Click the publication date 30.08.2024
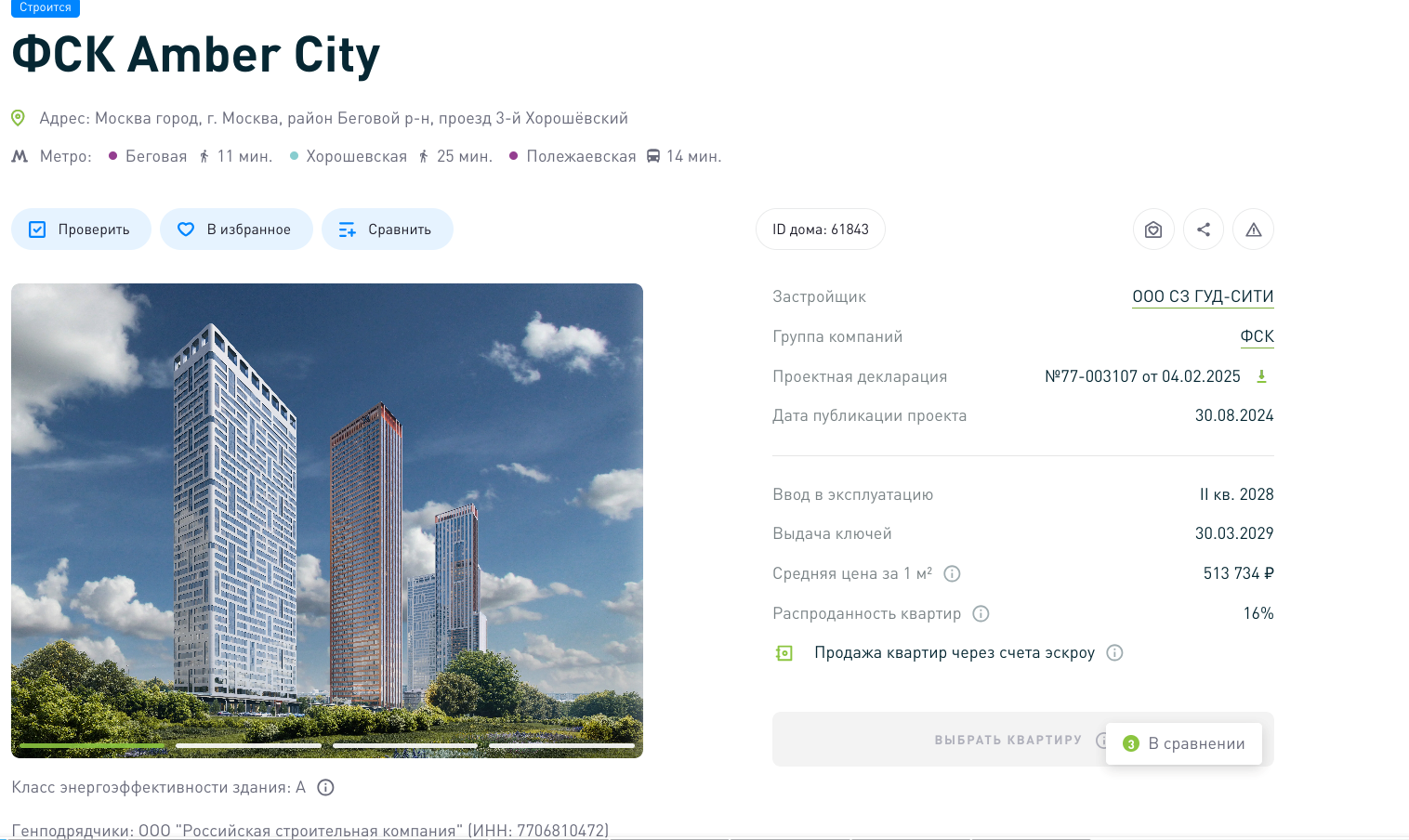1409x840 pixels. (x=1234, y=415)
